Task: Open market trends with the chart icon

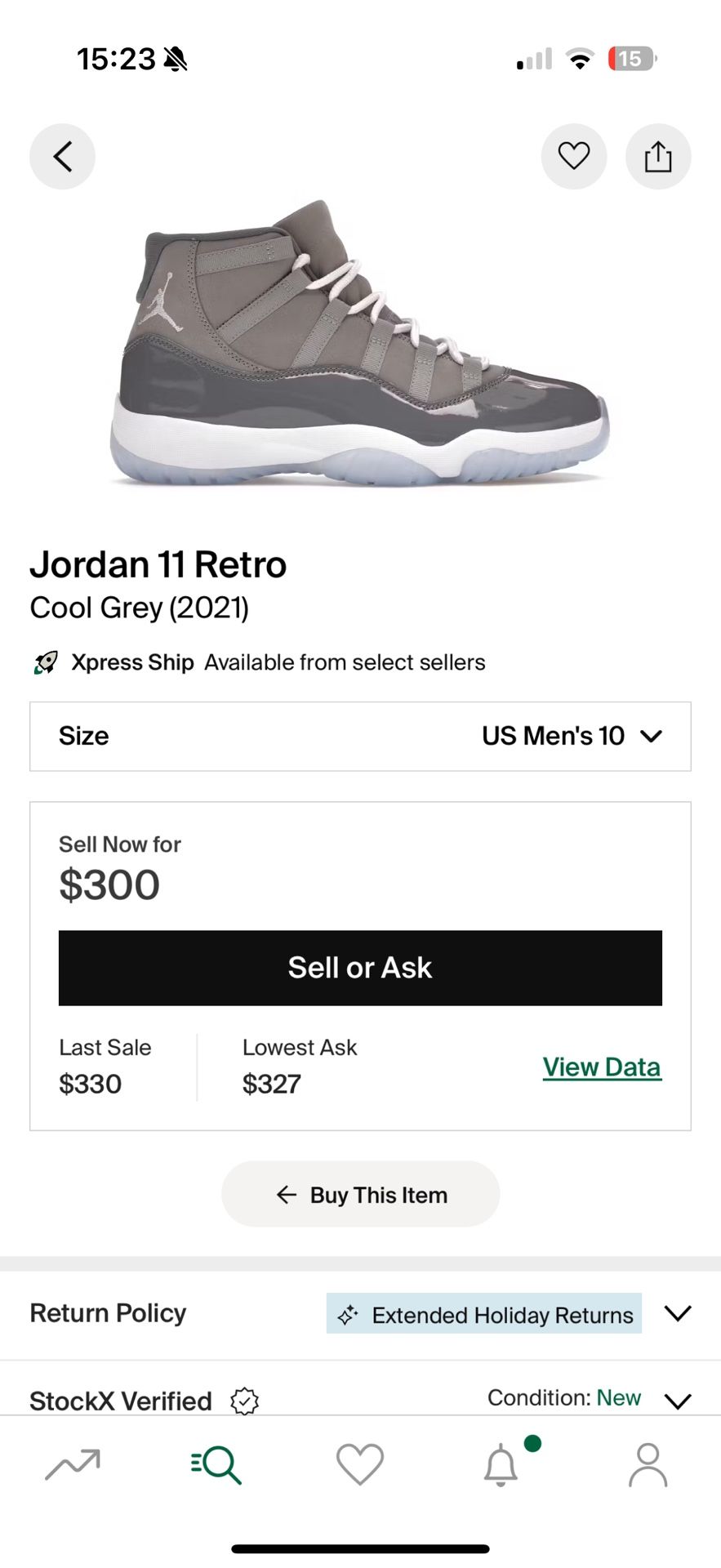Action: pos(72,1466)
